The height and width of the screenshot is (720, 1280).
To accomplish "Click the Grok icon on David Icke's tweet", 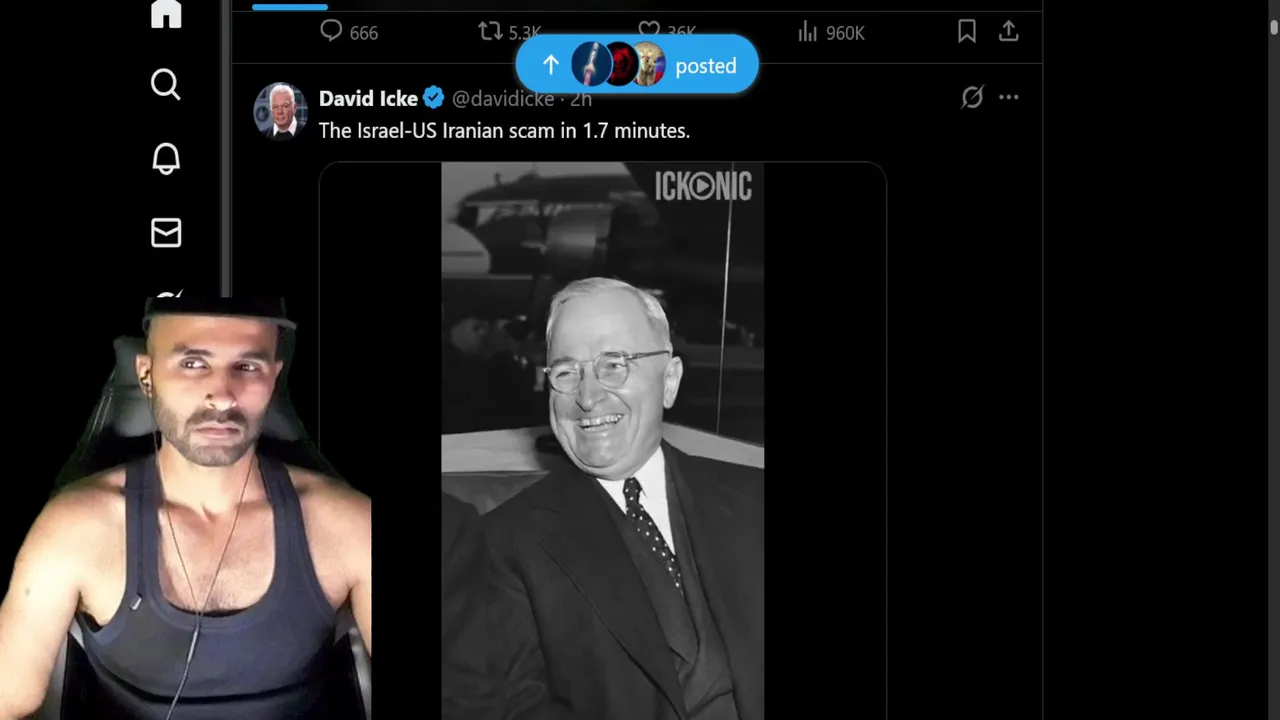I will (972, 97).
